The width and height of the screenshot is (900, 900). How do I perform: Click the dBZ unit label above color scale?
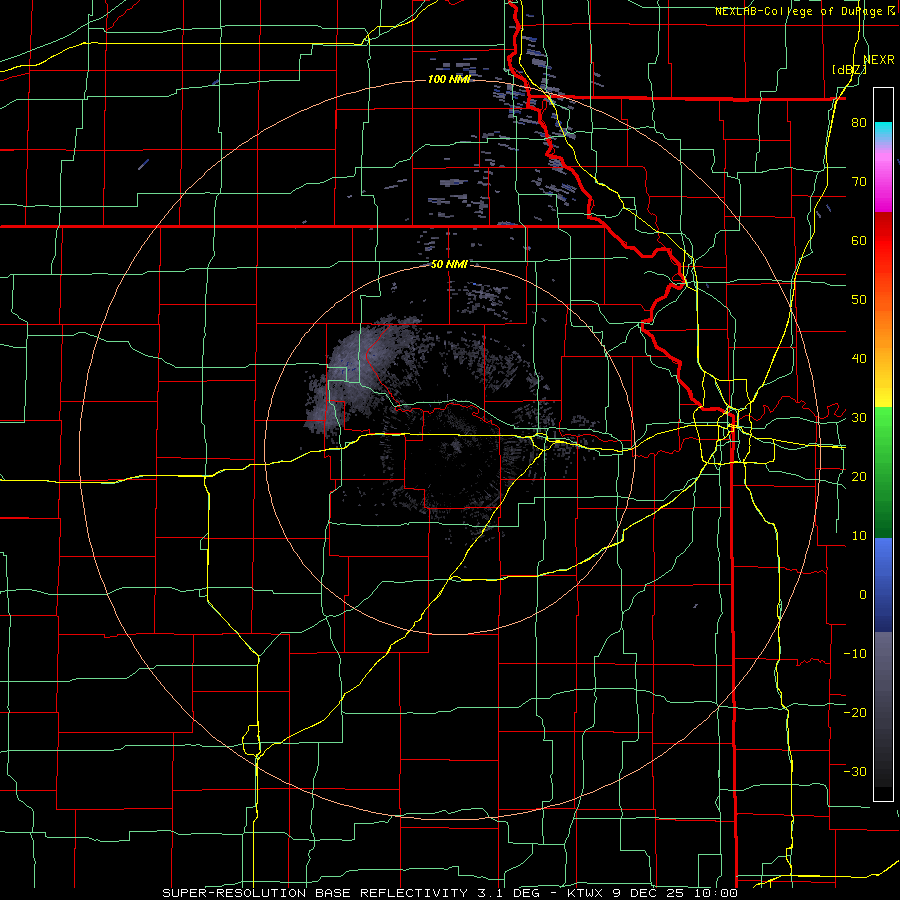coord(849,70)
